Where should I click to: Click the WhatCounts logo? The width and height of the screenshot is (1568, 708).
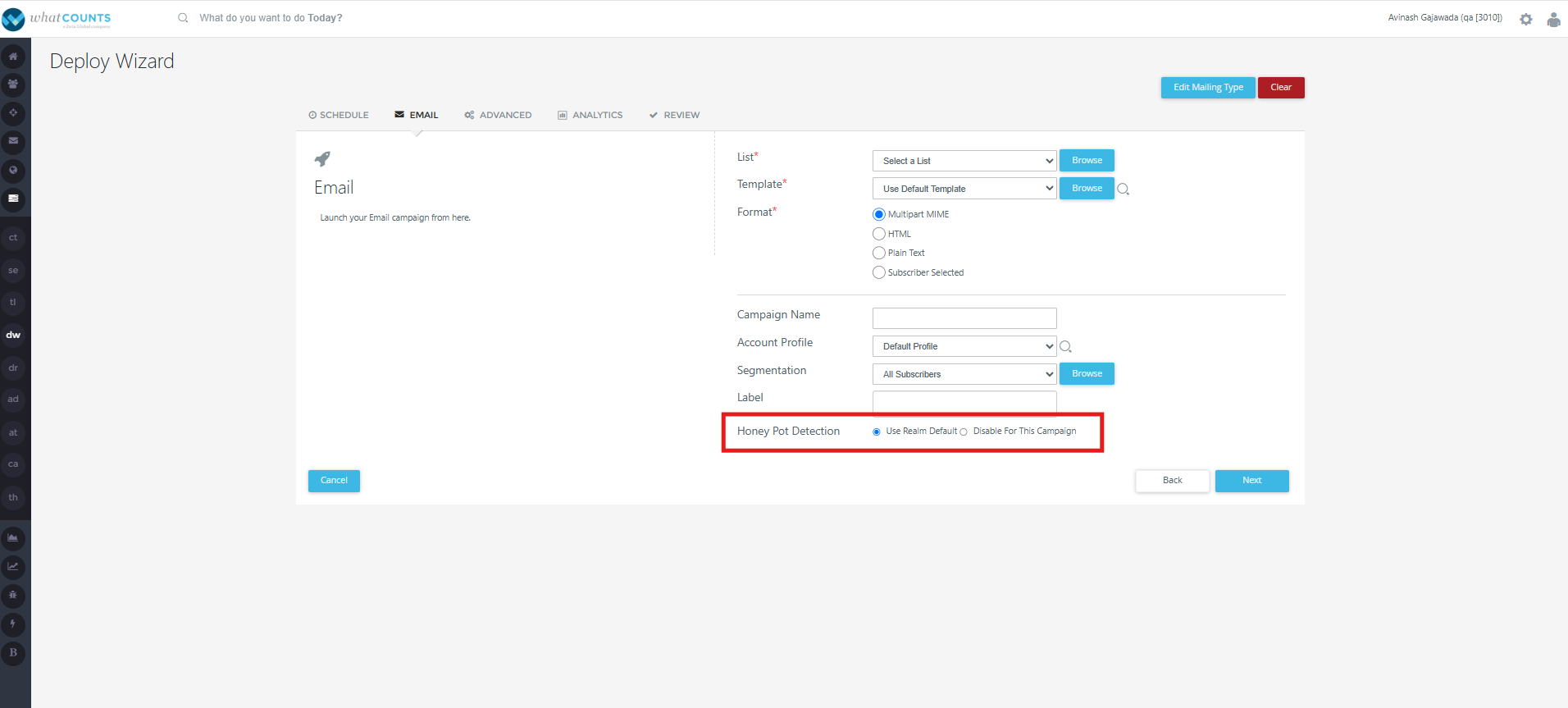pos(57,19)
